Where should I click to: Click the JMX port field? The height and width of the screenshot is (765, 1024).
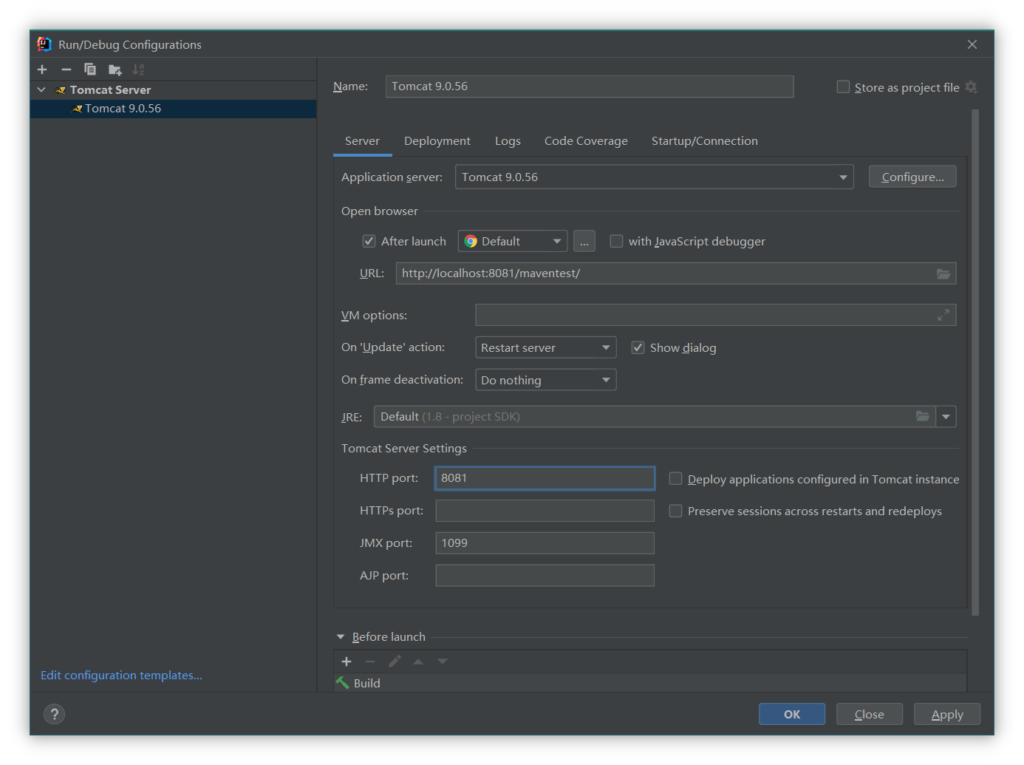point(545,543)
